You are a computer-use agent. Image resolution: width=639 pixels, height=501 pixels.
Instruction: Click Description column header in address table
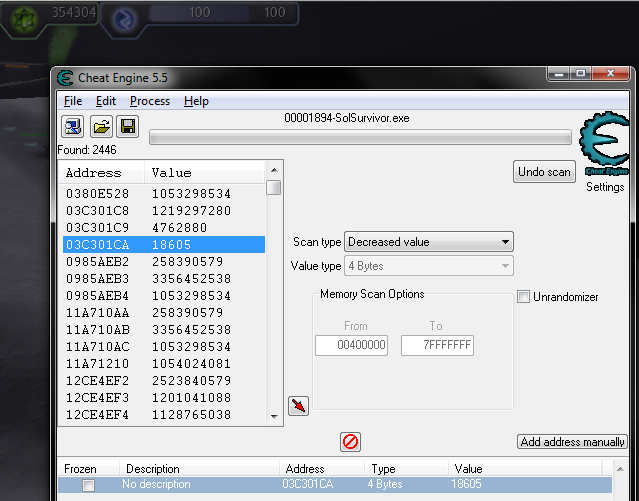[153, 469]
